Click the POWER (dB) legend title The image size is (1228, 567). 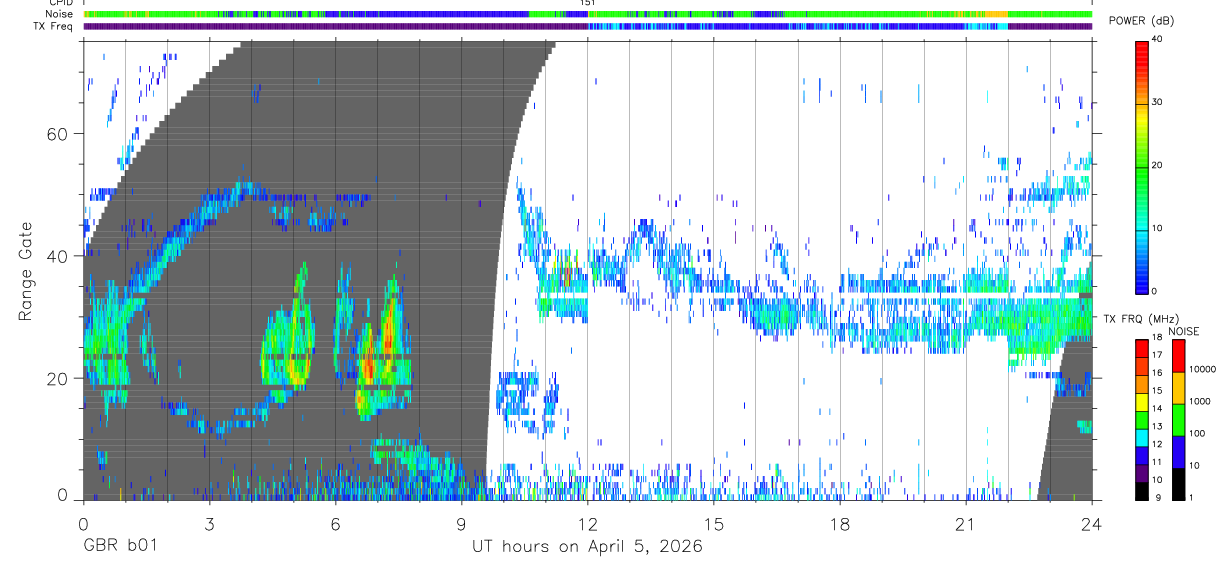pos(1139,22)
